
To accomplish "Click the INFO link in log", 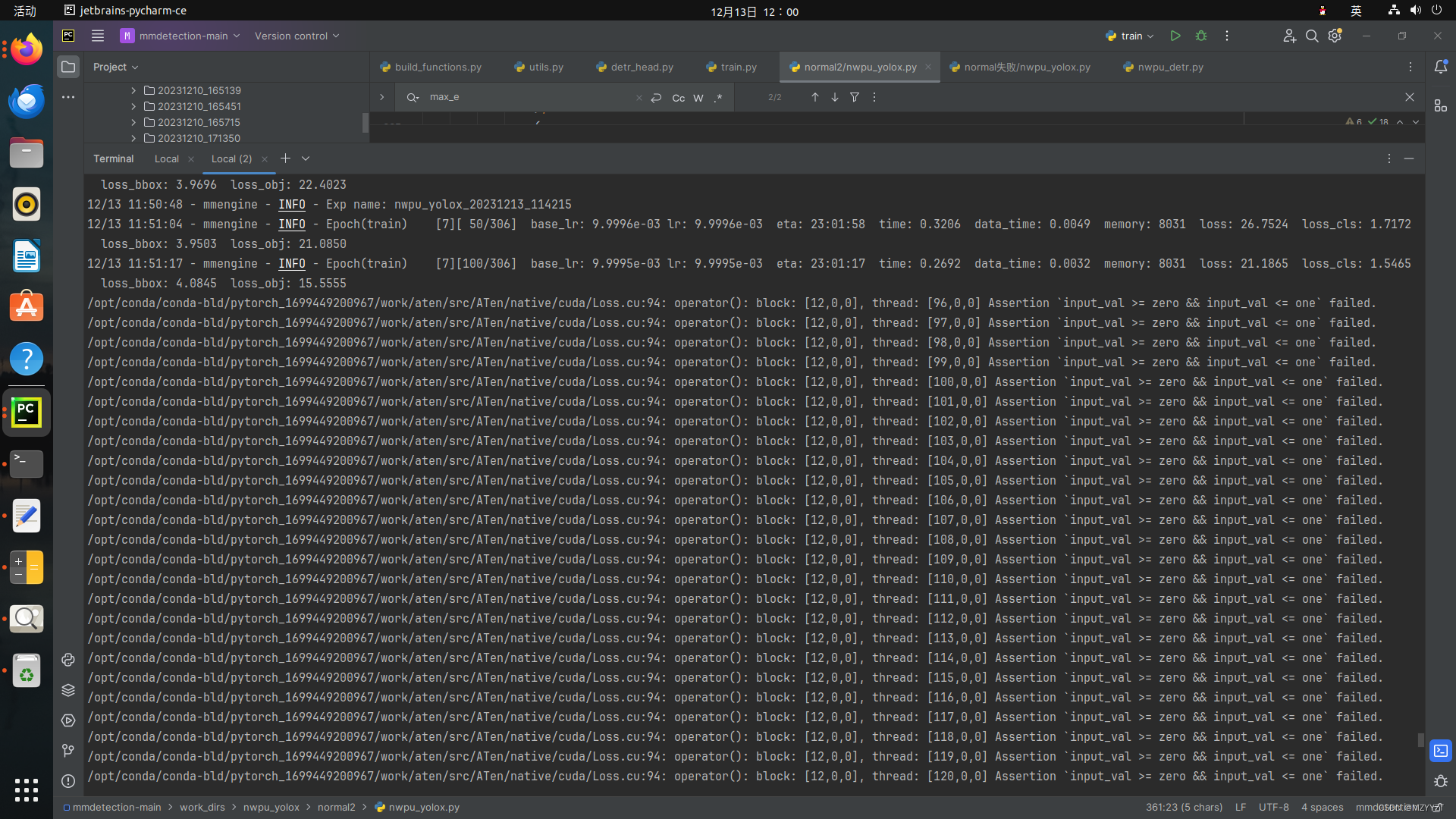I will [x=291, y=205].
